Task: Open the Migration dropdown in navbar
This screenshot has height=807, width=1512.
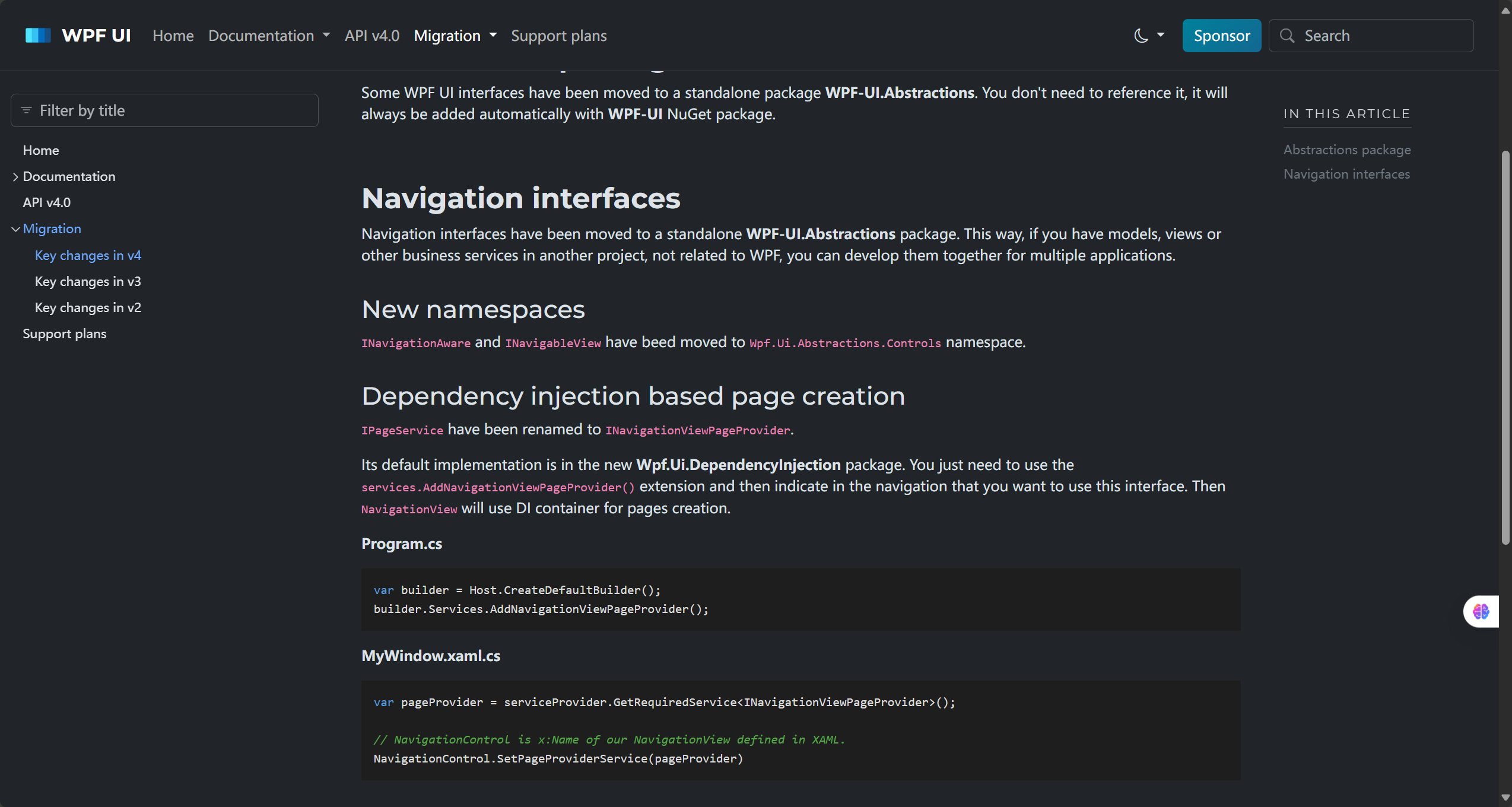Action: (455, 36)
